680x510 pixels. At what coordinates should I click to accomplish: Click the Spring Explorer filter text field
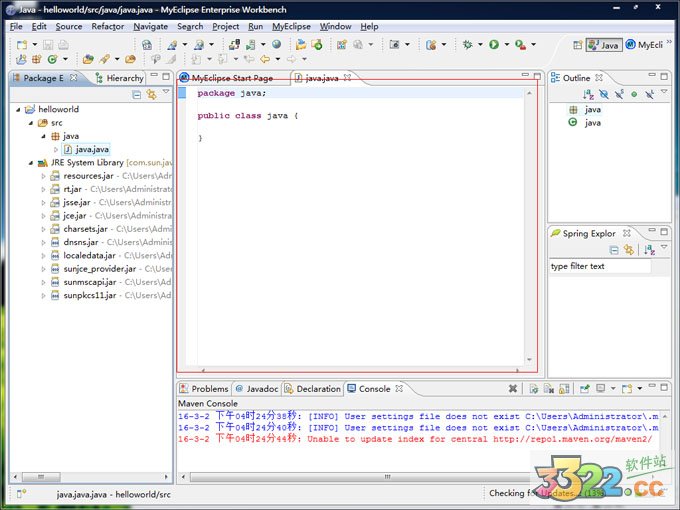599,267
